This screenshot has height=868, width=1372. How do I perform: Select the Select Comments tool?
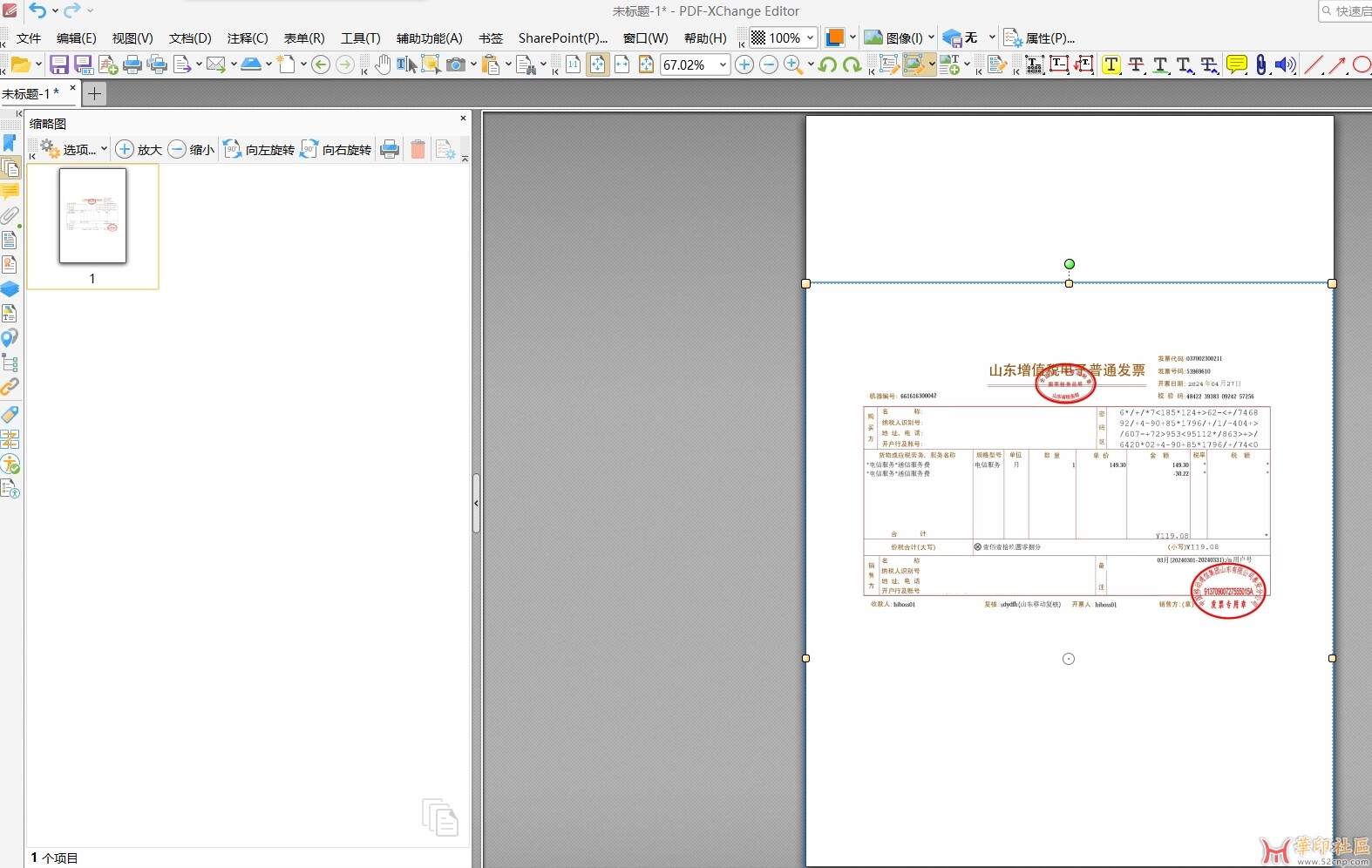point(431,64)
